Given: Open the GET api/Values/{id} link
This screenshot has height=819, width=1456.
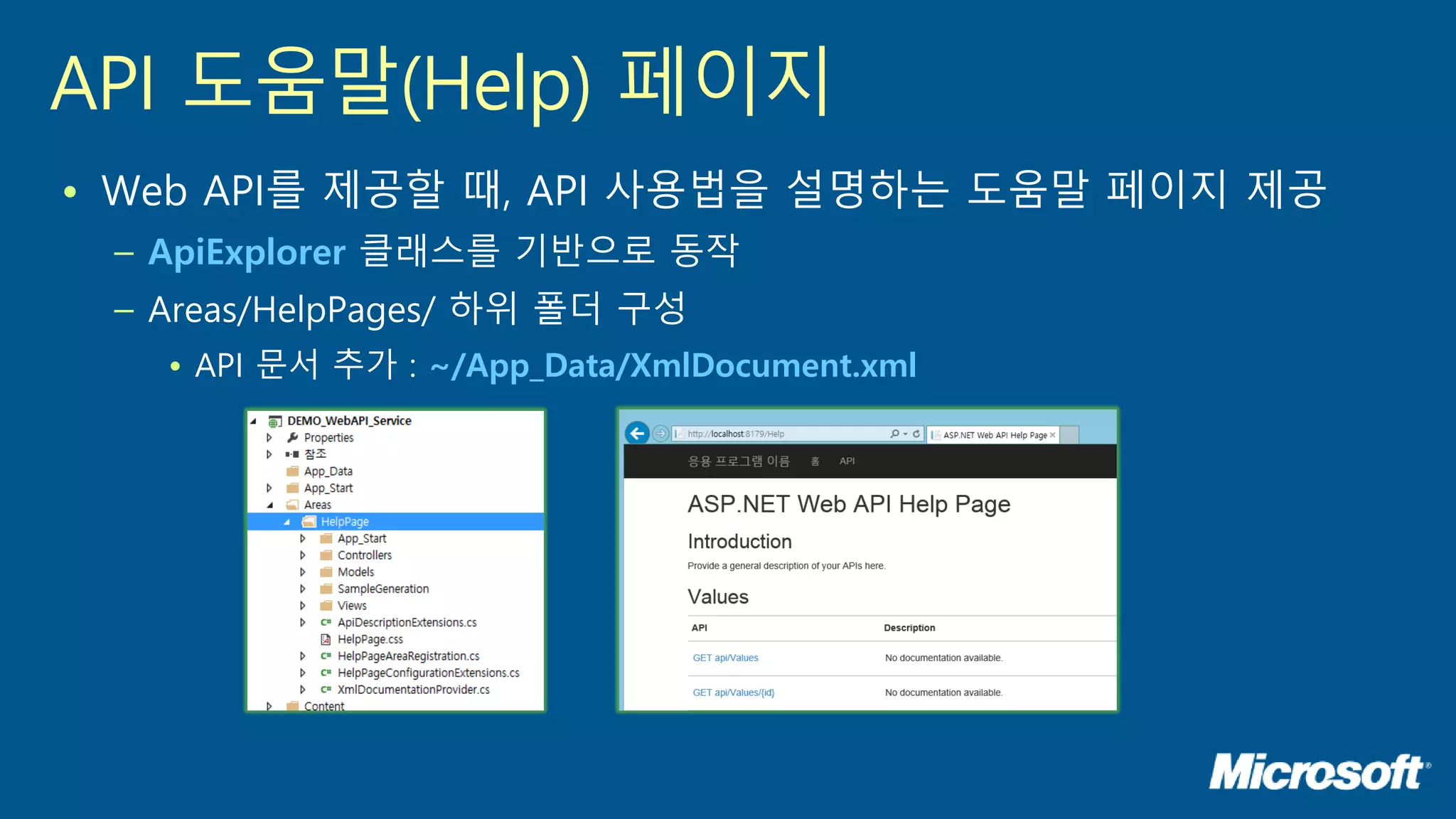Looking at the screenshot, I should (x=733, y=692).
